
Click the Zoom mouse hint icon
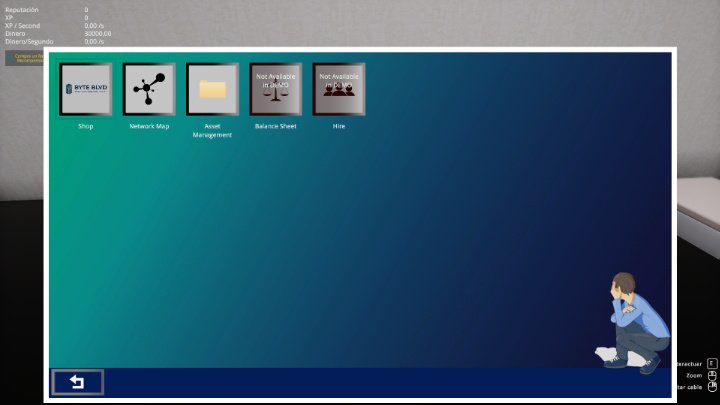coord(712,375)
